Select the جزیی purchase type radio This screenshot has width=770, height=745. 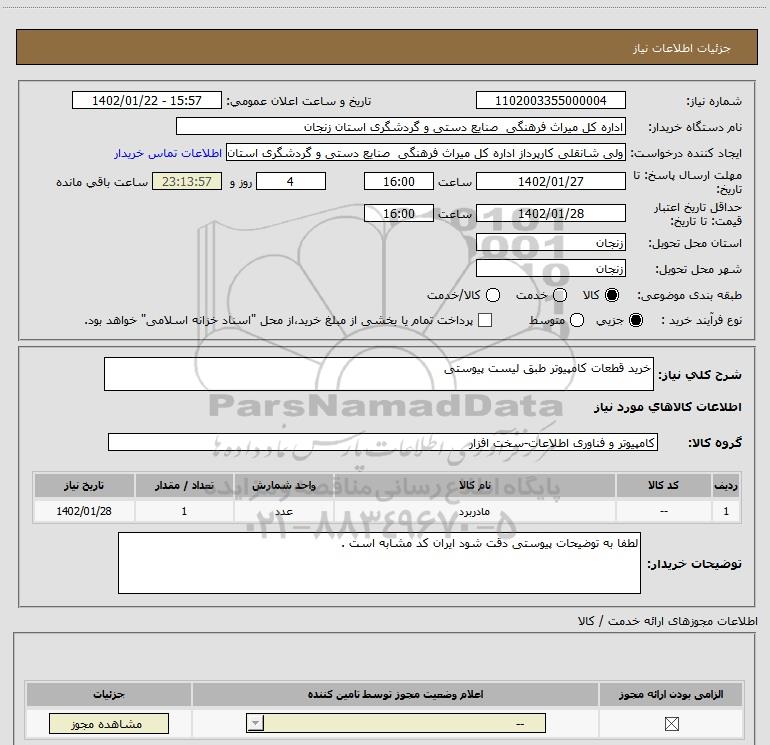(636, 320)
